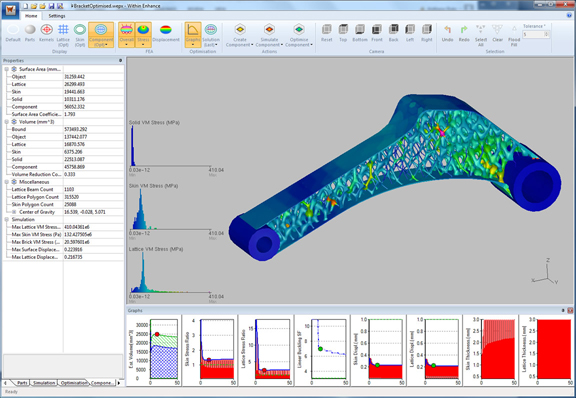Open the Graphs dropdown arrow

[193, 45]
